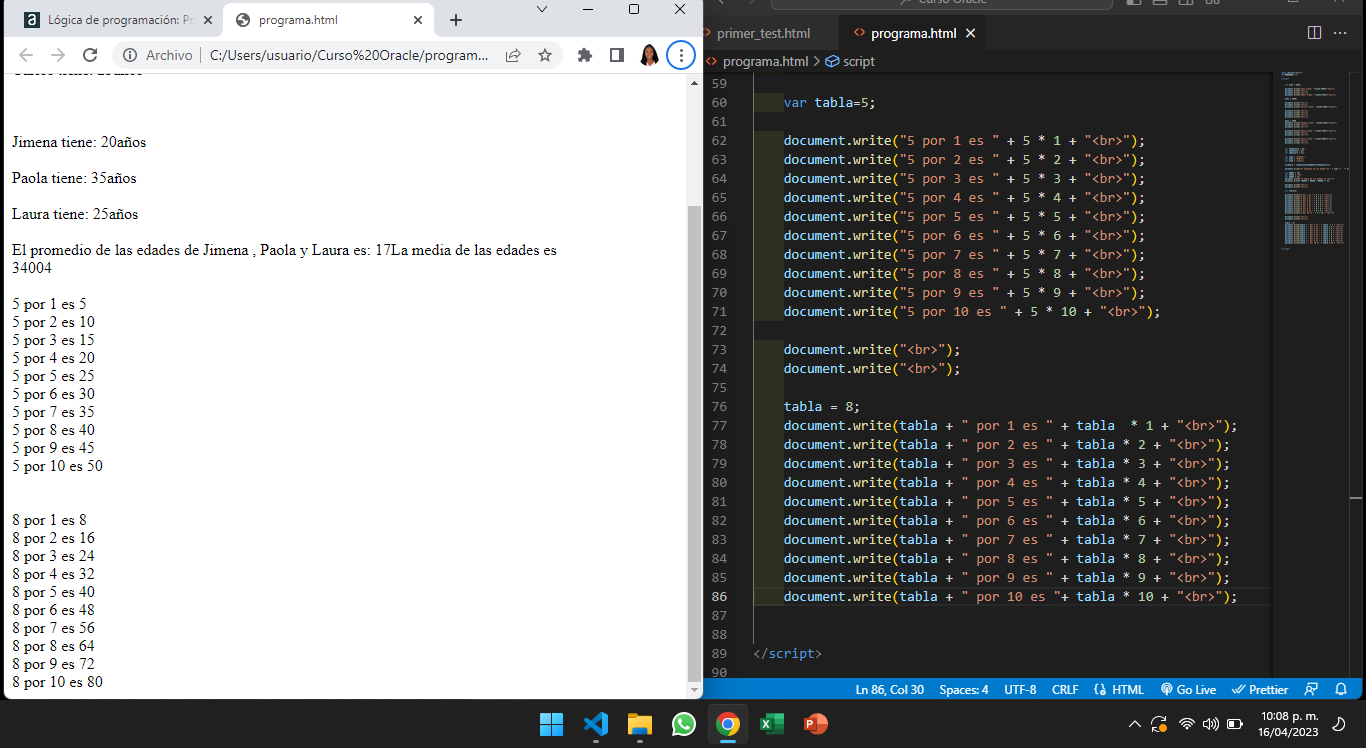Screen dimensions: 1366x748
Task: Click the text 'Jimena tiene: 20años'
Action: [79, 142]
